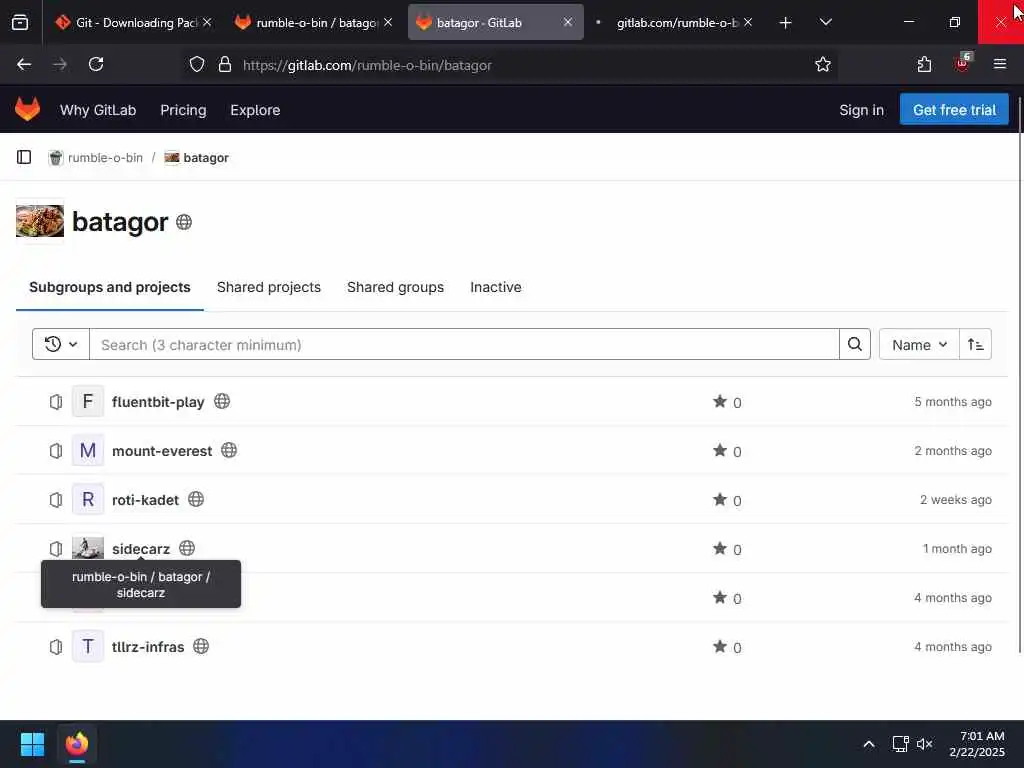Click star icon in roti-kadet row
Image resolution: width=1024 pixels, height=768 pixels.
click(720, 499)
